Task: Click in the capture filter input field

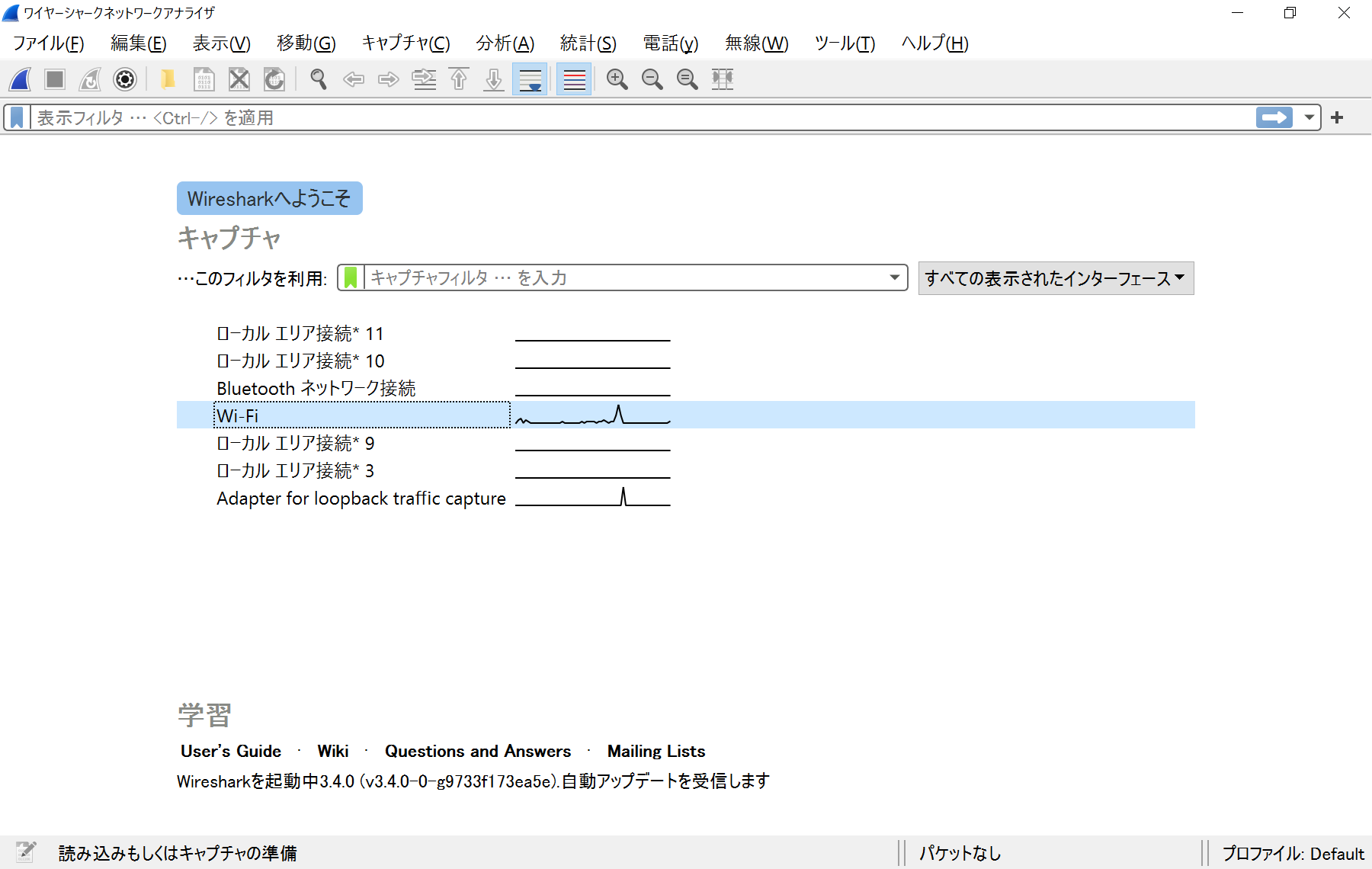Action: (x=625, y=277)
